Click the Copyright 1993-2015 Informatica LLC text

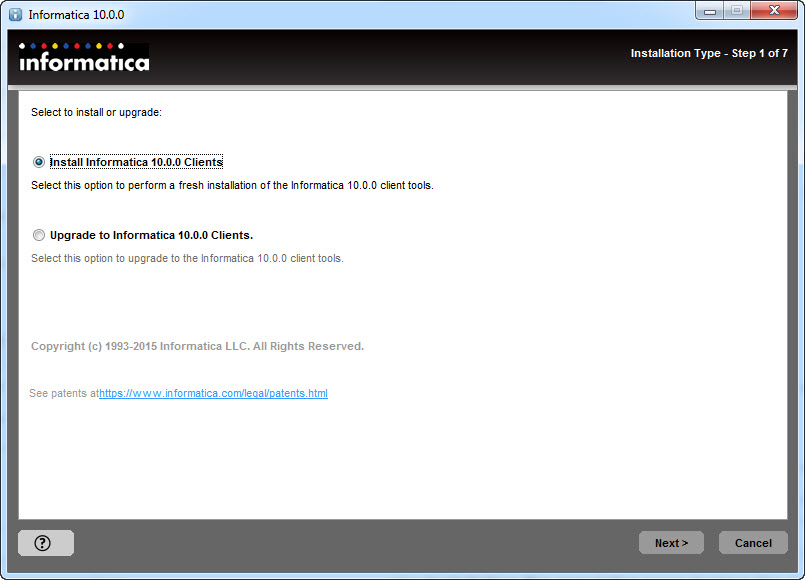pyautogui.click(x=197, y=346)
